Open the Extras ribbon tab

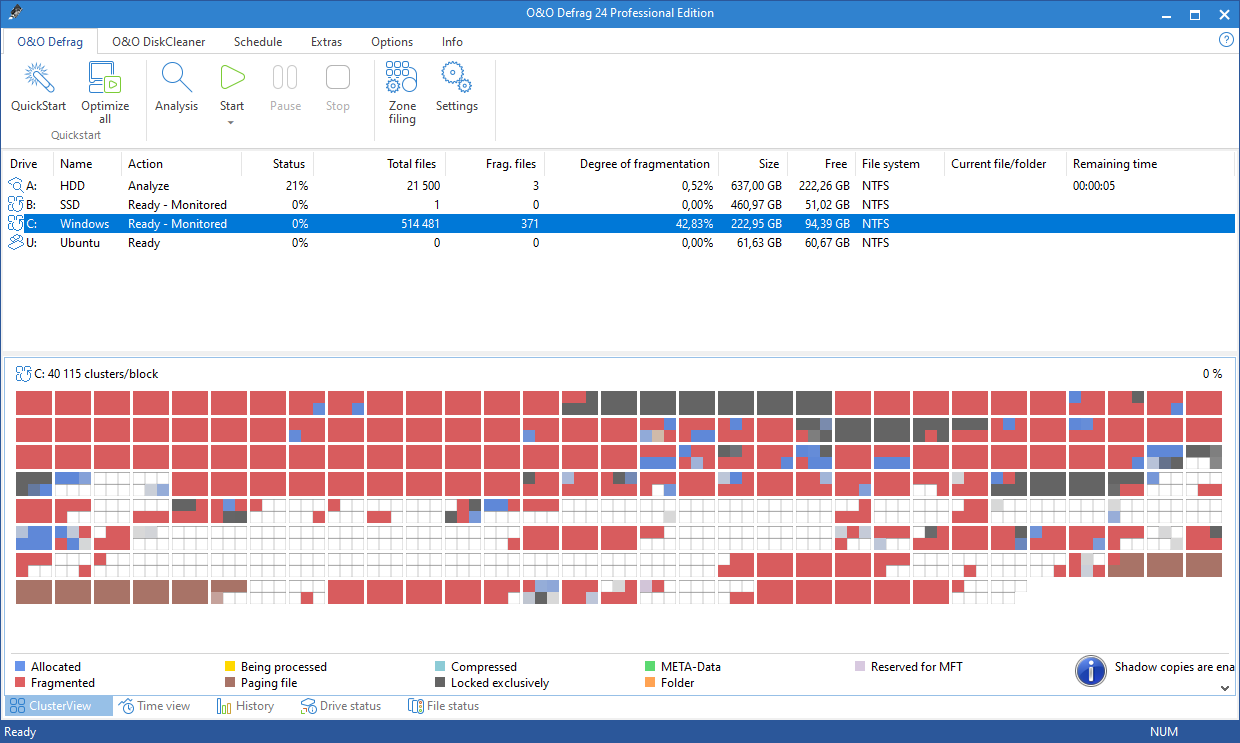pyautogui.click(x=326, y=42)
